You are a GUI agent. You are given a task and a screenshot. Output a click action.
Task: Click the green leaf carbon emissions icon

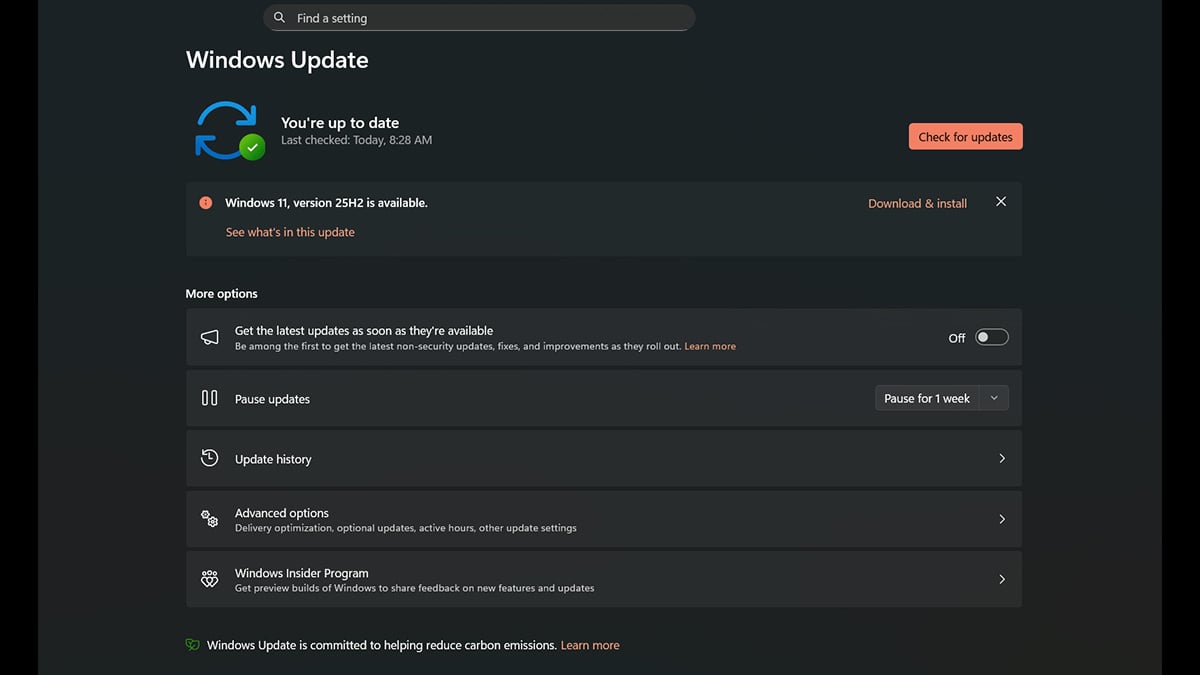click(191, 644)
